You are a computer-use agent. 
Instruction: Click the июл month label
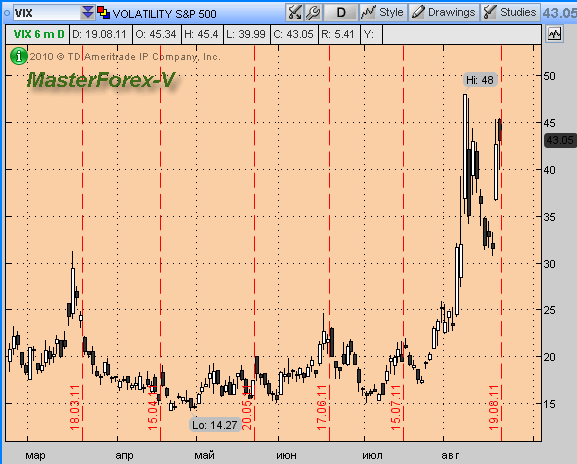(372, 456)
